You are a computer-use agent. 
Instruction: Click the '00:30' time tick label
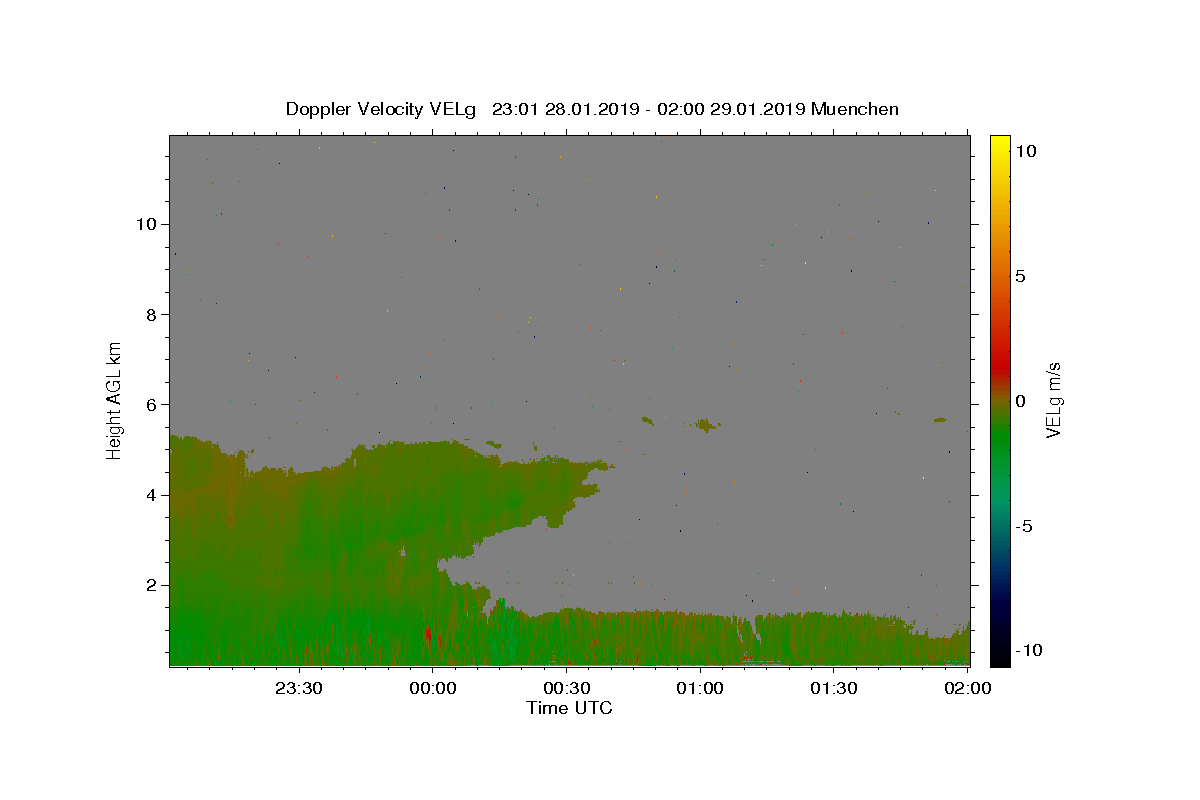566,688
